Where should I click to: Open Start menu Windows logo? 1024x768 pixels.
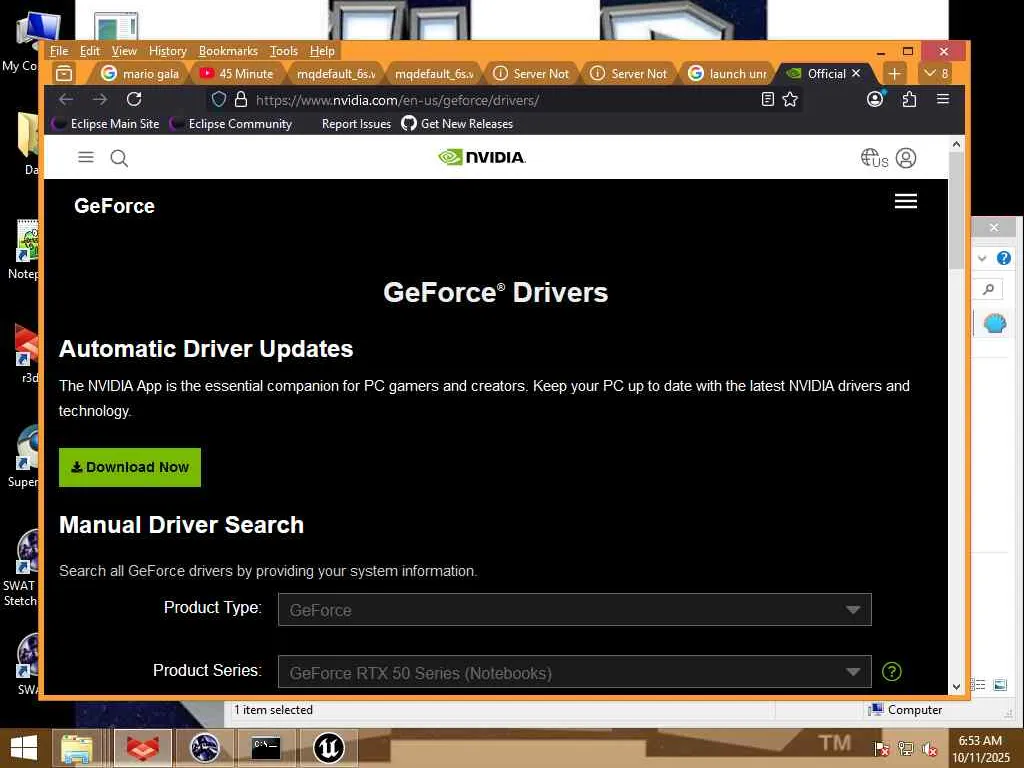[x=24, y=748]
